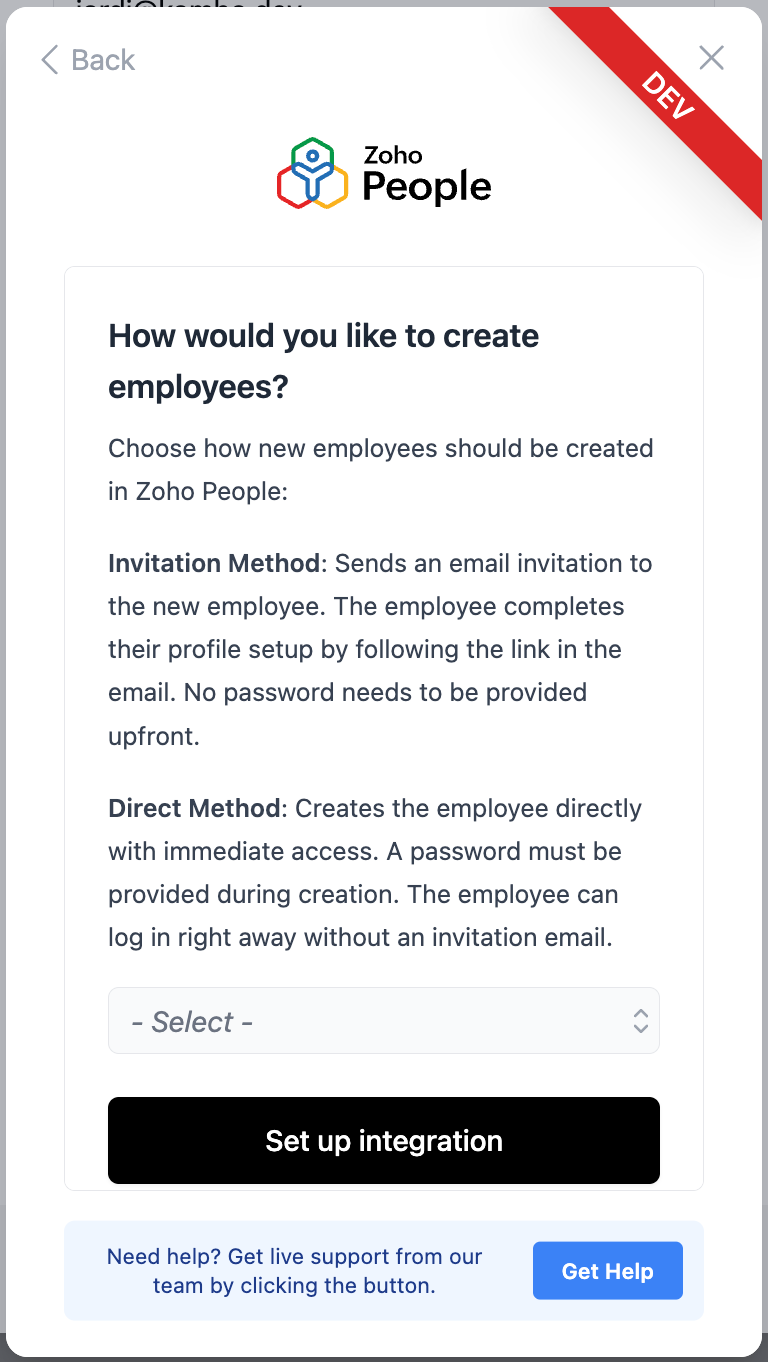Click the blue Get Help button
Image resolution: width=768 pixels, height=1362 pixels.
tap(607, 1271)
